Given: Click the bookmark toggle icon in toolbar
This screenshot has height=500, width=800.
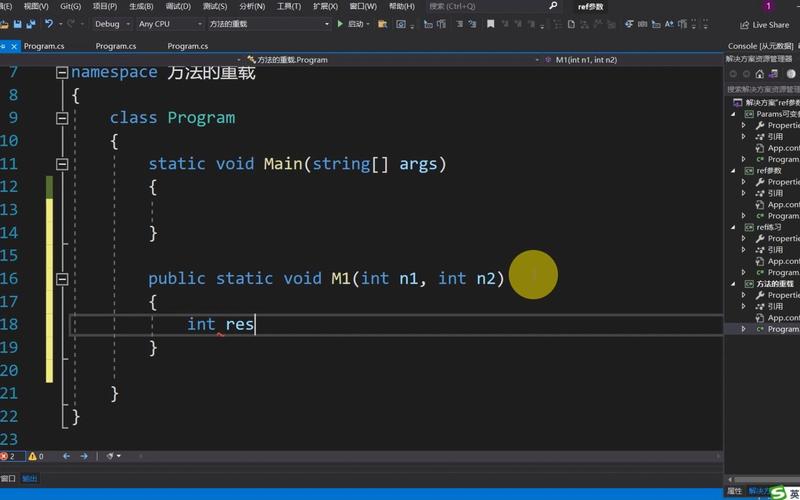Looking at the screenshot, I should 490,23.
